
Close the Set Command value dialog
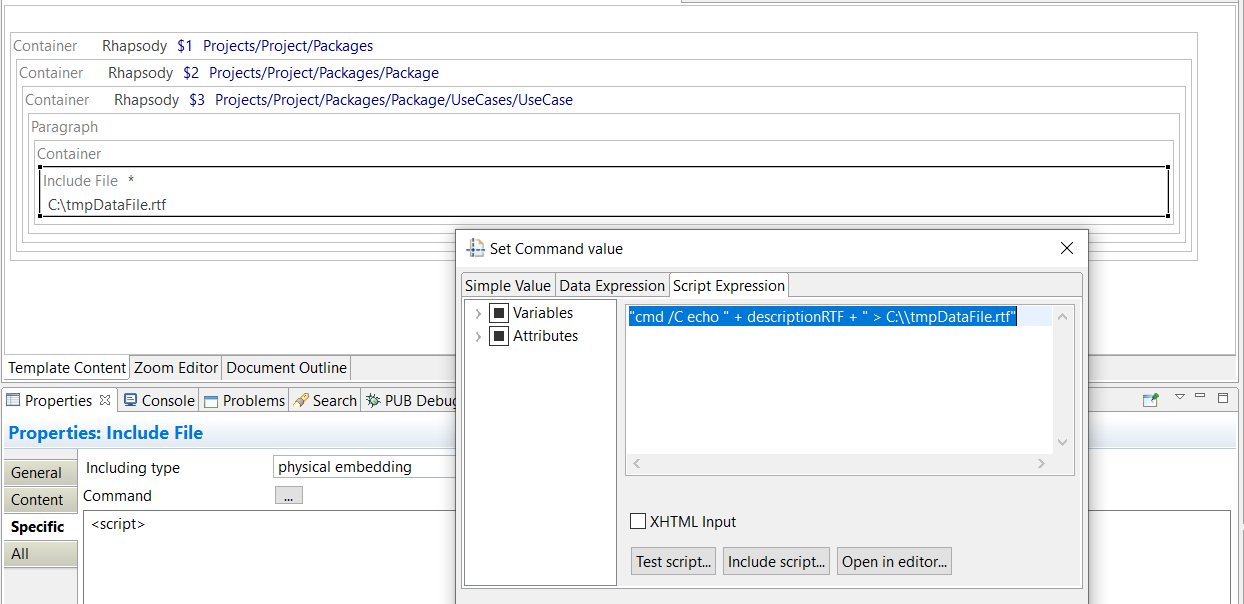click(x=1067, y=248)
